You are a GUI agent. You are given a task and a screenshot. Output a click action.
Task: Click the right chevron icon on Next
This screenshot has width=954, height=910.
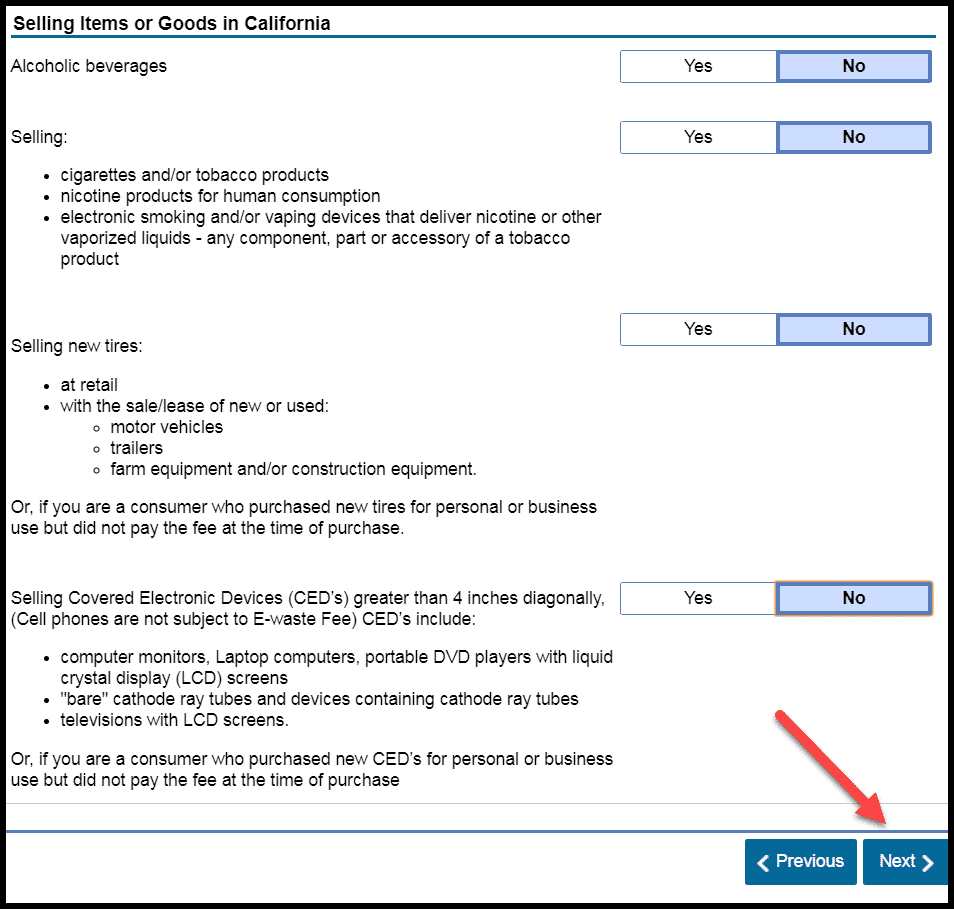click(x=928, y=863)
